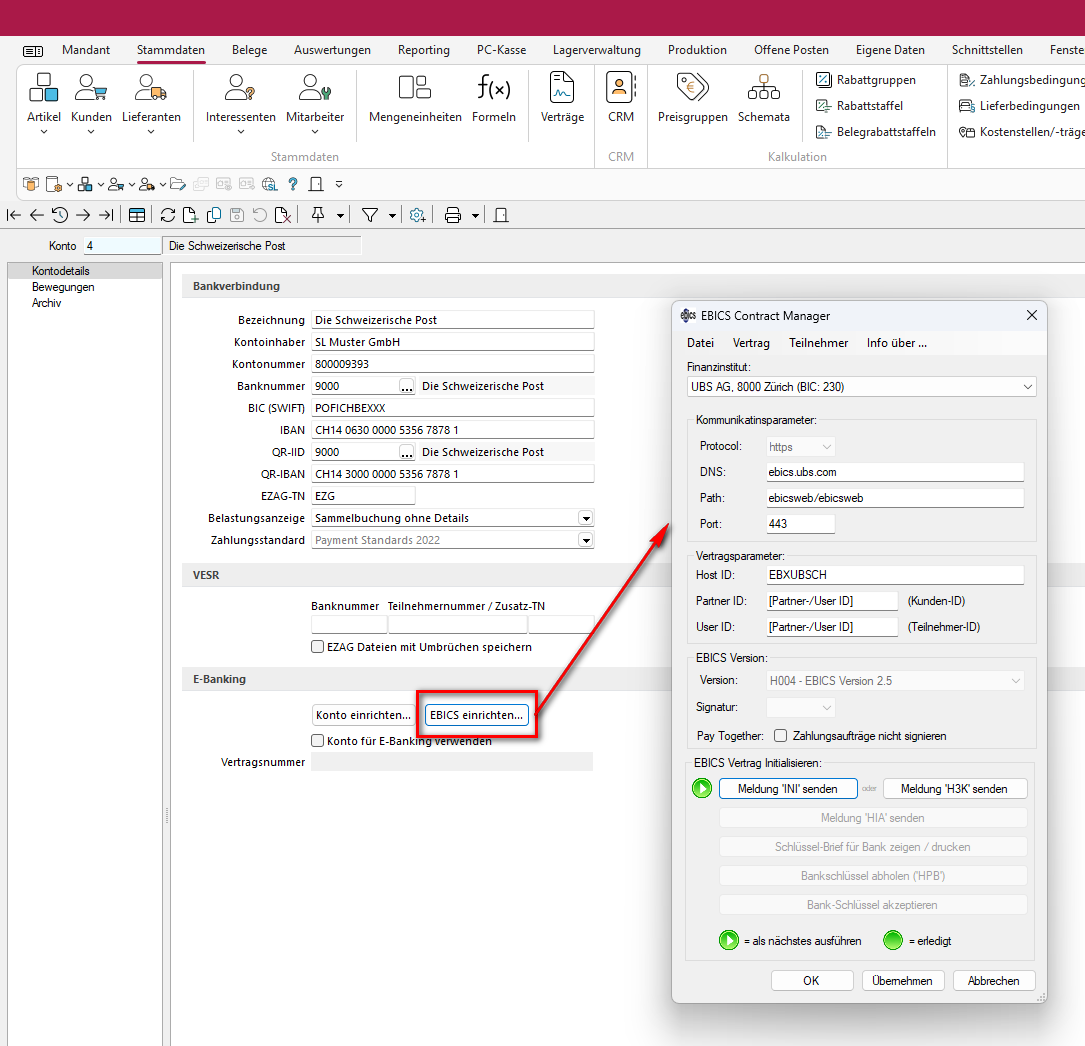This screenshot has width=1085, height=1046.
Task: Open the Belastungsanzeige dropdown
Action: coord(586,518)
